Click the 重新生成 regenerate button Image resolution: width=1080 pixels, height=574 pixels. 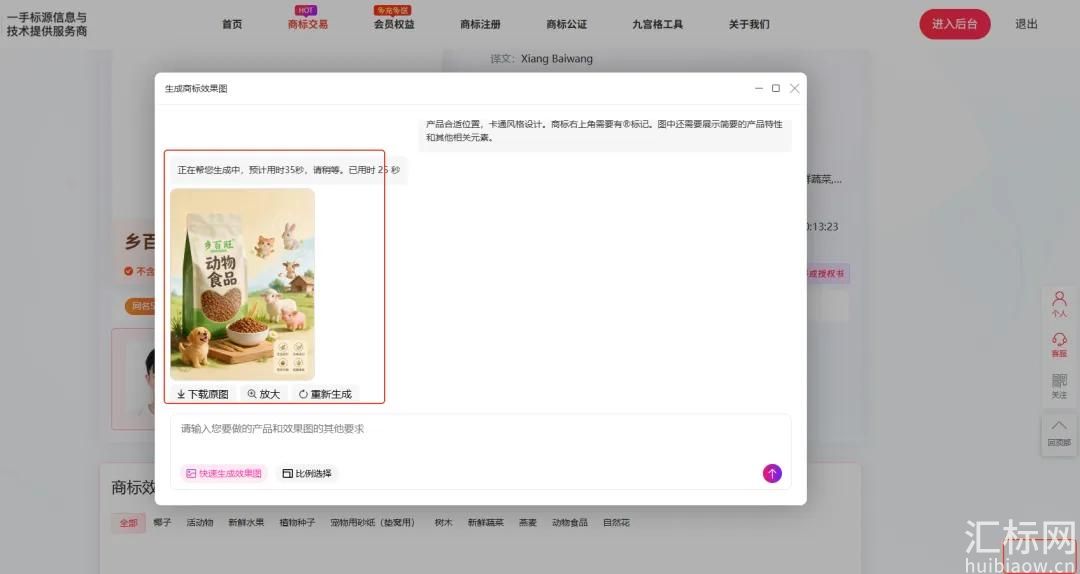(x=325, y=394)
